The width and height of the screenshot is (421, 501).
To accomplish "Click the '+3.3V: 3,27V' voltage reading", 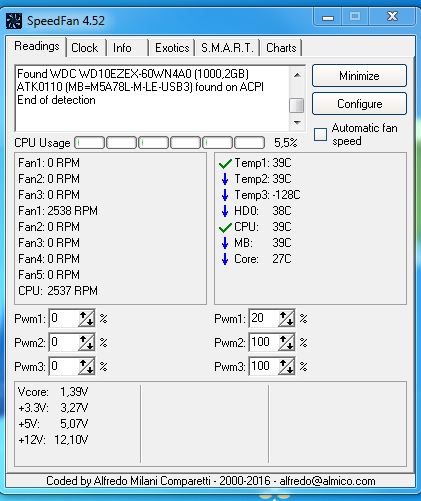I will pos(53,408).
